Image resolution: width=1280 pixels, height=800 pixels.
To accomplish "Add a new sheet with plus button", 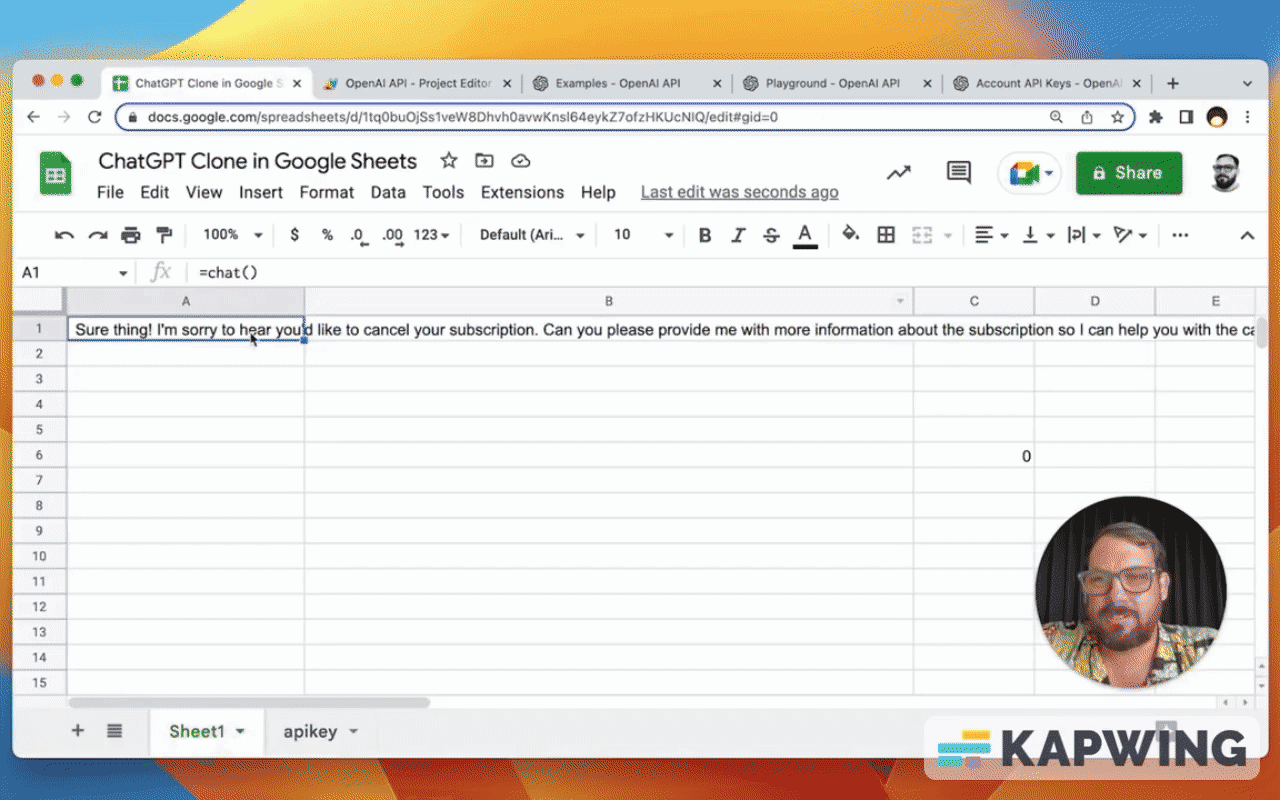I will 77,731.
